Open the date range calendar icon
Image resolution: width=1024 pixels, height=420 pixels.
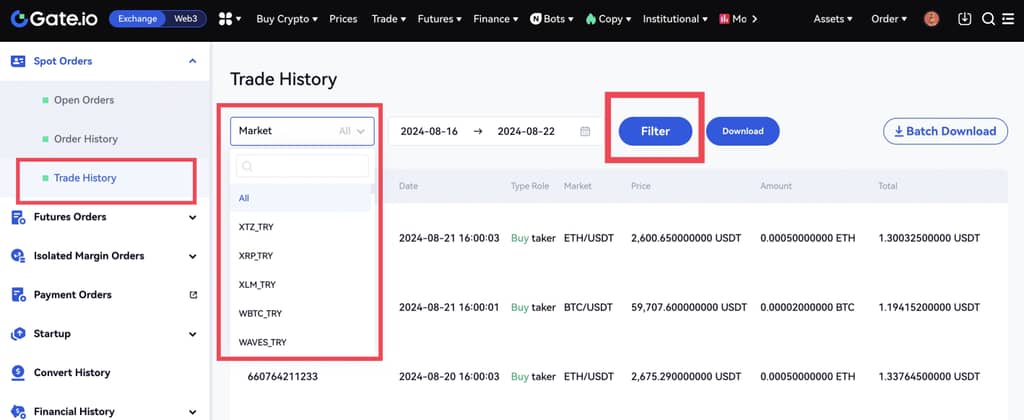click(585, 131)
